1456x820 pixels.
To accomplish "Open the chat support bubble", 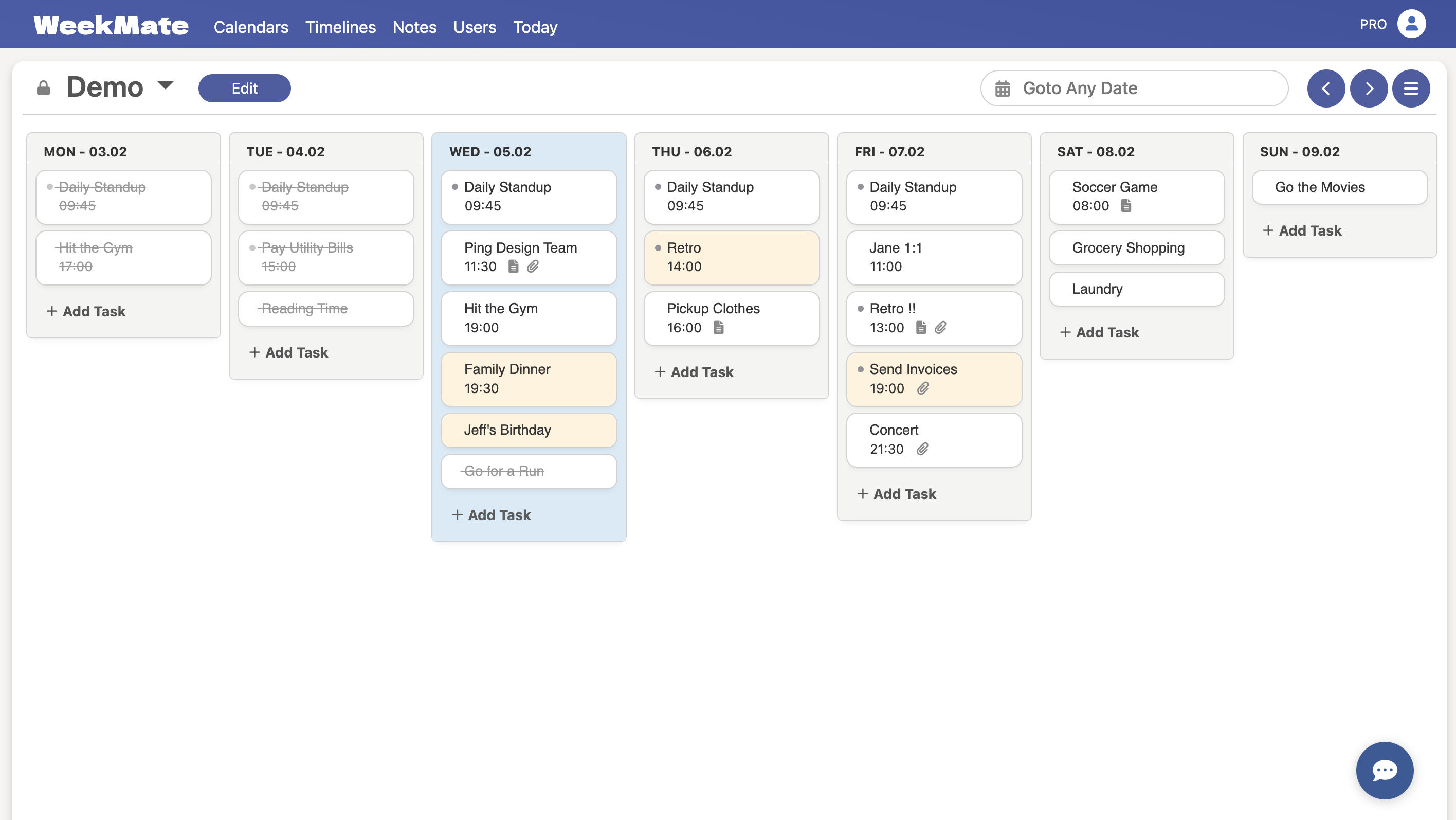I will click(1385, 770).
